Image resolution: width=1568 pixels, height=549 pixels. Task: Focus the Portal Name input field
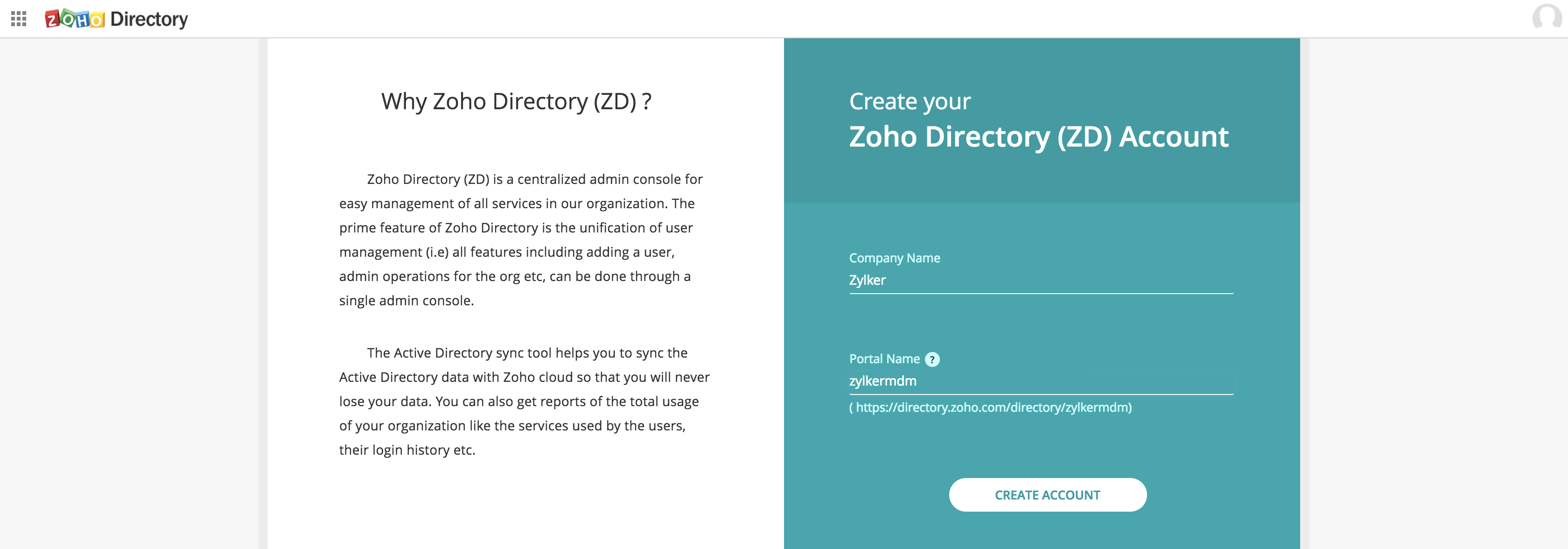point(1035,381)
